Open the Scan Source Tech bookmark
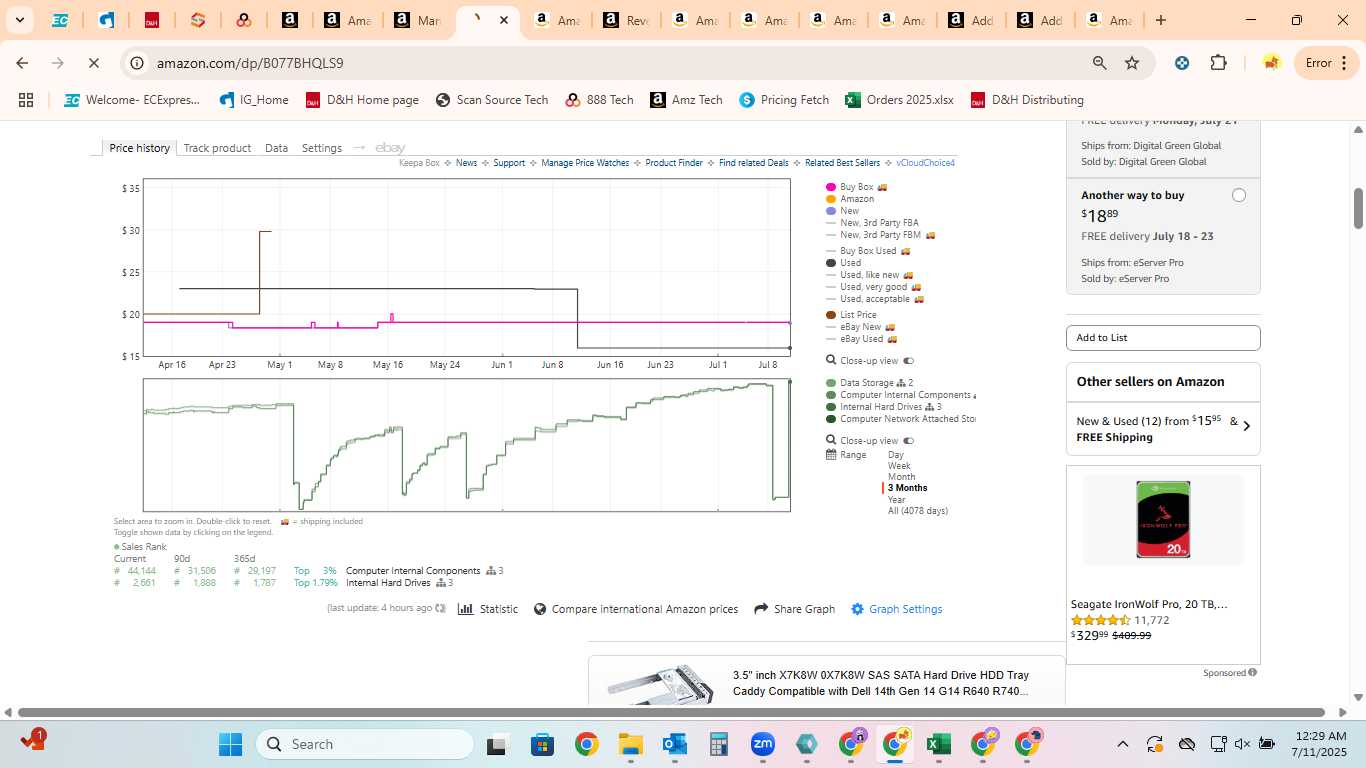 491,100
